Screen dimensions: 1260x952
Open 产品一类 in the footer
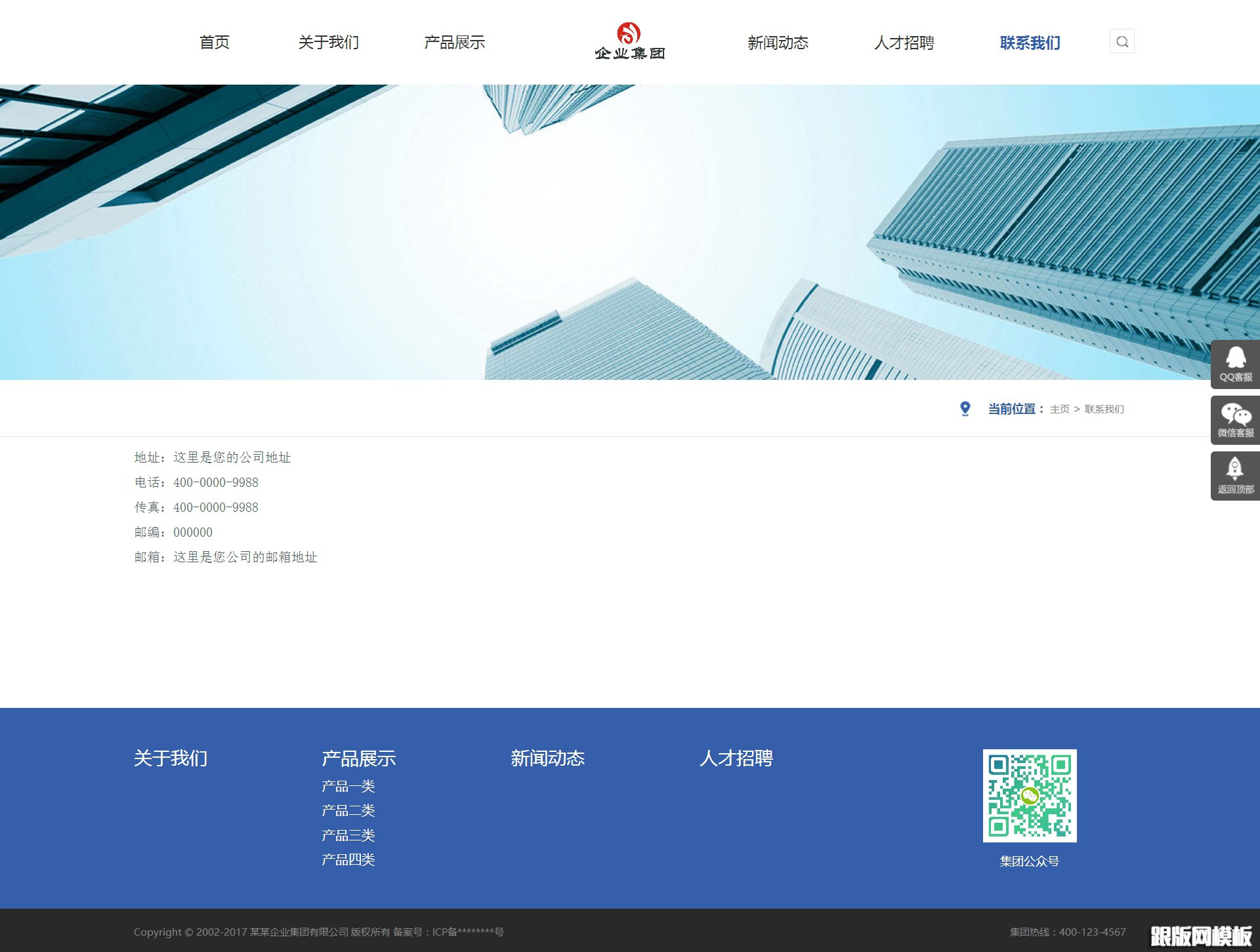click(x=348, y=786)
